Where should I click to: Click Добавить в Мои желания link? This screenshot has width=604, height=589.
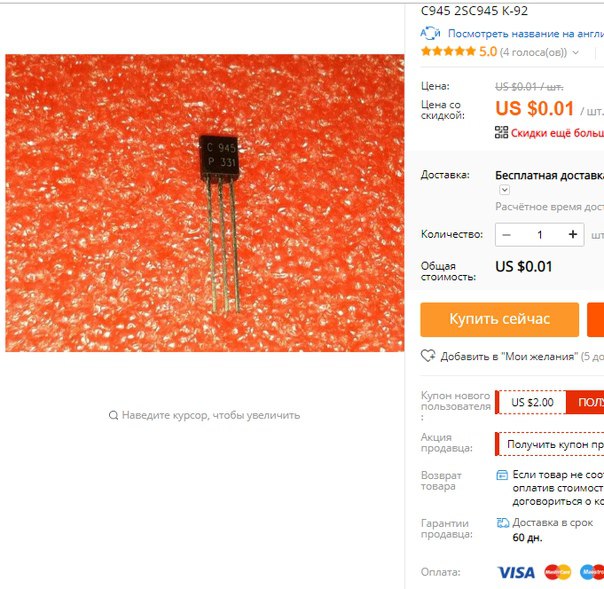coord(509,356)
